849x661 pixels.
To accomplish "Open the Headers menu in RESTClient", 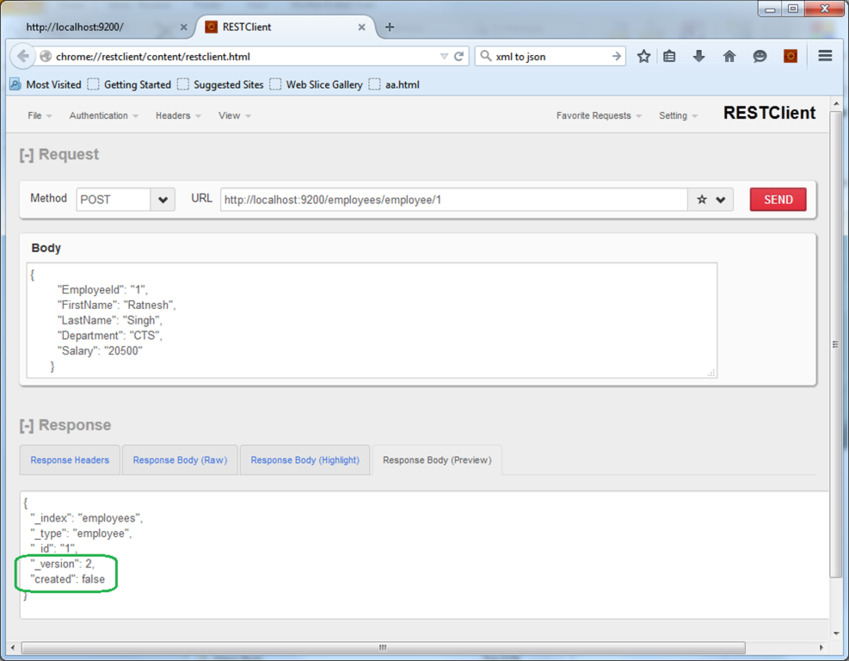I will pos(177,115).
